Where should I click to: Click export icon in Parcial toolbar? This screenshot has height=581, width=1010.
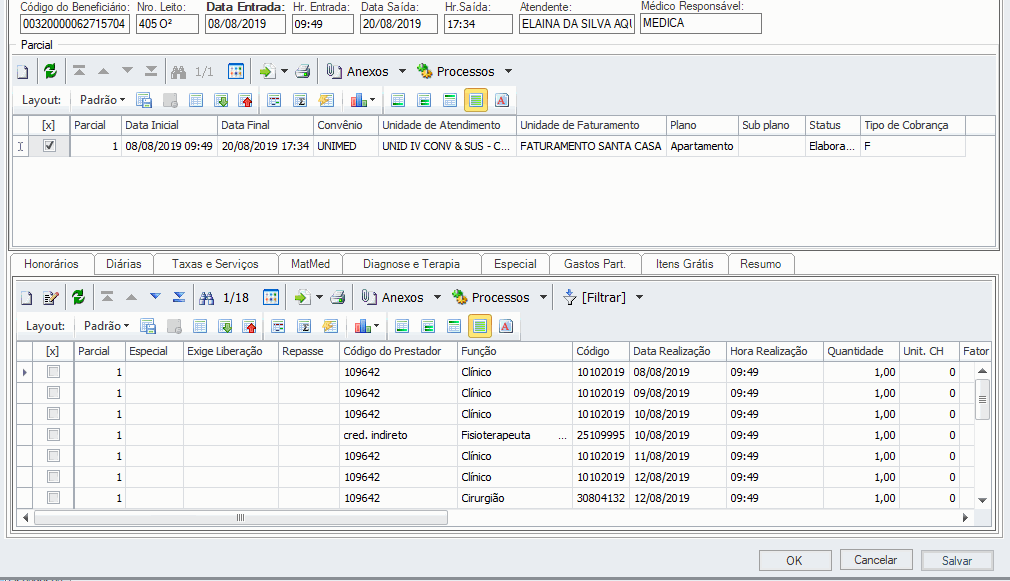tap(267, 71)
